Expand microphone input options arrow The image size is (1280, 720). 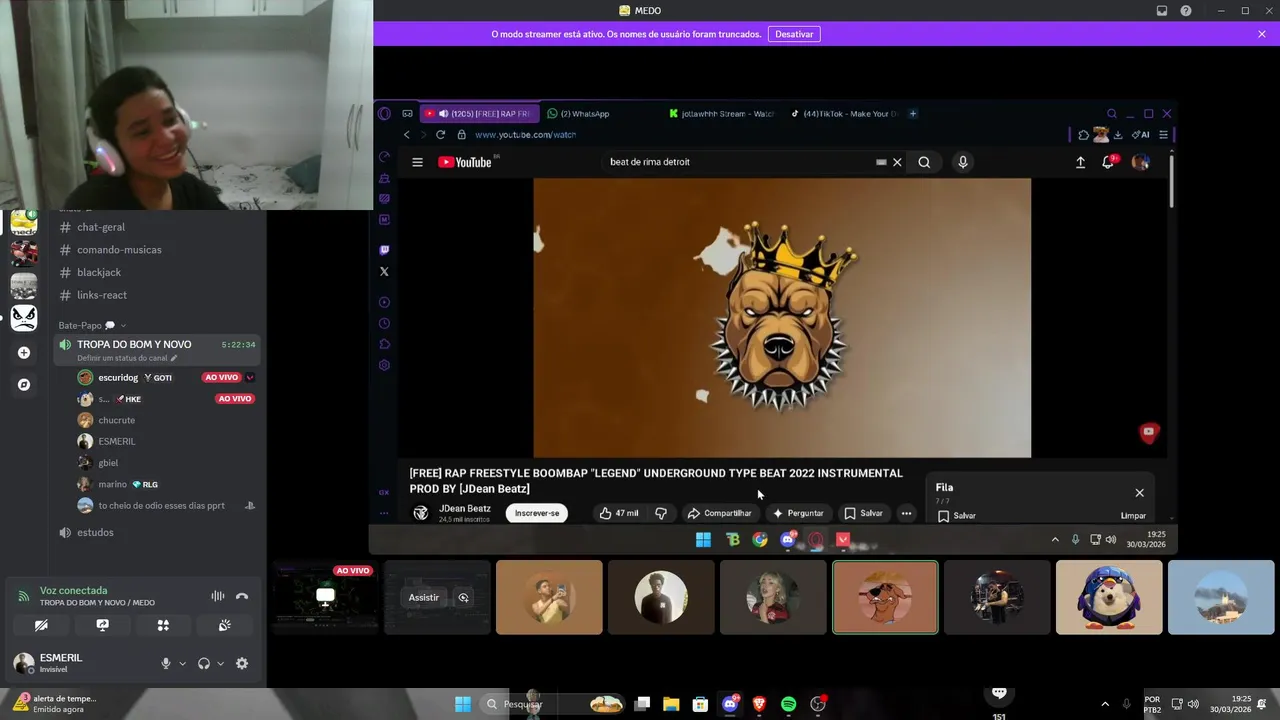[182, 663]
